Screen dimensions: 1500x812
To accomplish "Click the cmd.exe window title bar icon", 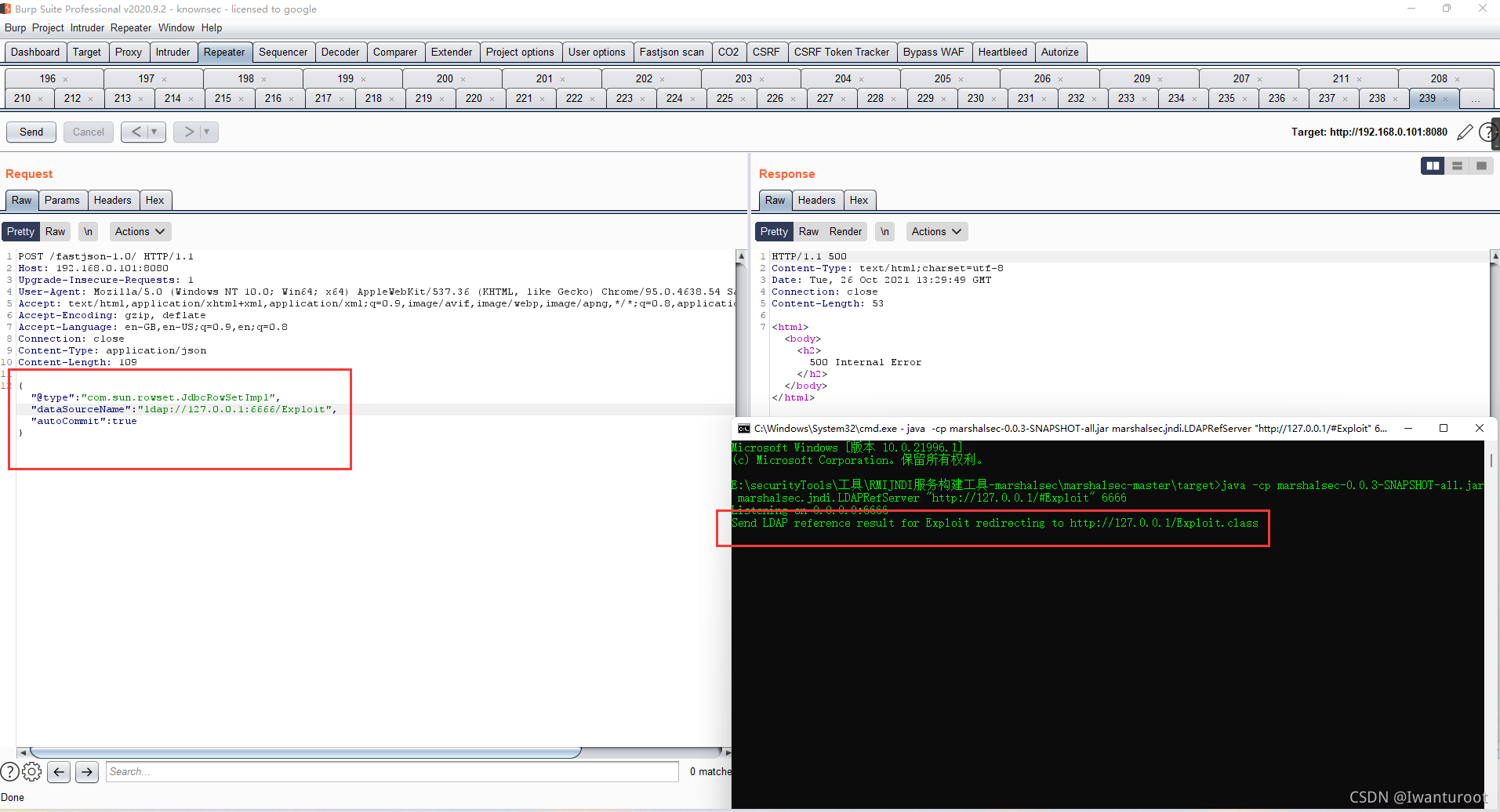I will click(743, 429).
